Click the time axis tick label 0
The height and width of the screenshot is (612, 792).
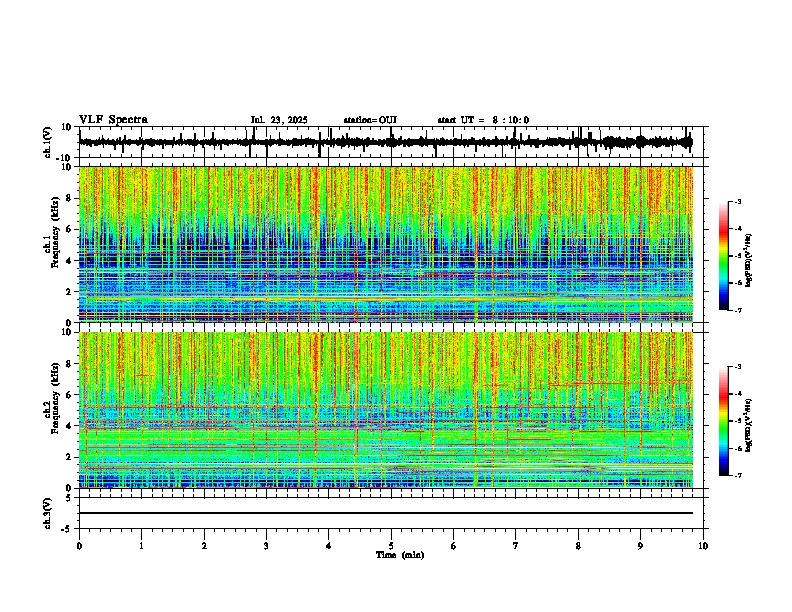pyautogui.click(x=79, y=546)
